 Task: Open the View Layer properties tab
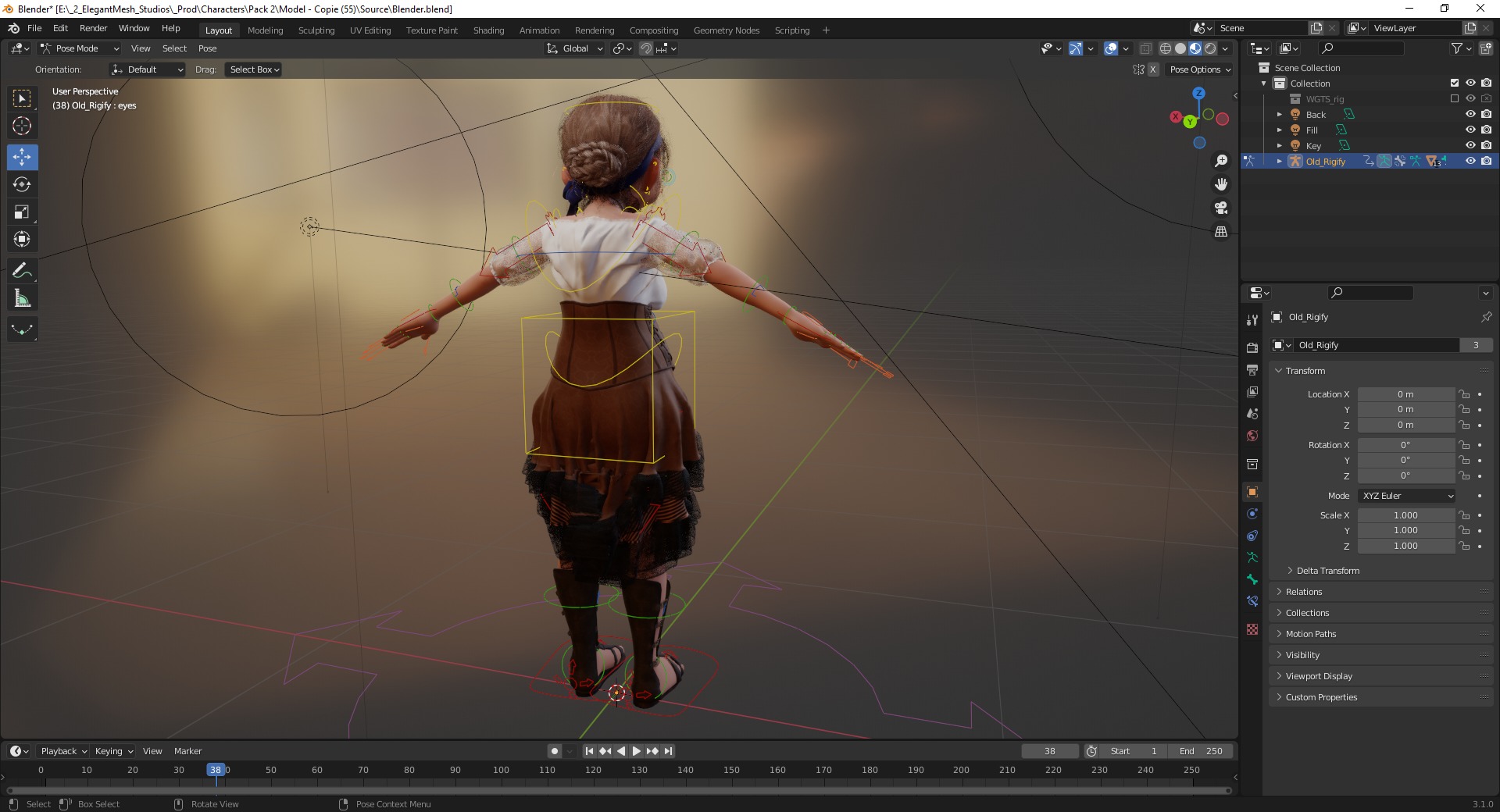click(x=1252, y=391)
